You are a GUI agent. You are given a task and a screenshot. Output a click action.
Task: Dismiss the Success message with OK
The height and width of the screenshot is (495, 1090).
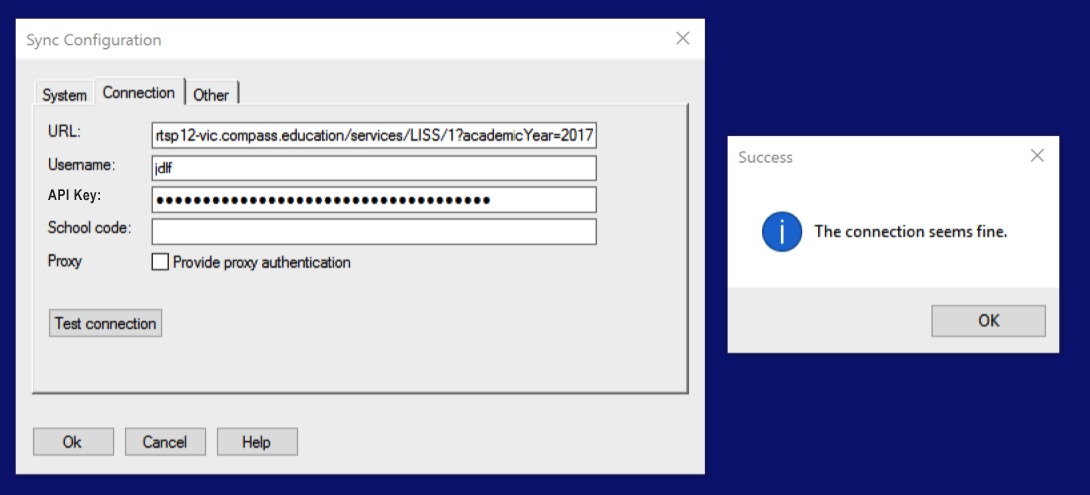pyautogui.click(x=988, y=321)
